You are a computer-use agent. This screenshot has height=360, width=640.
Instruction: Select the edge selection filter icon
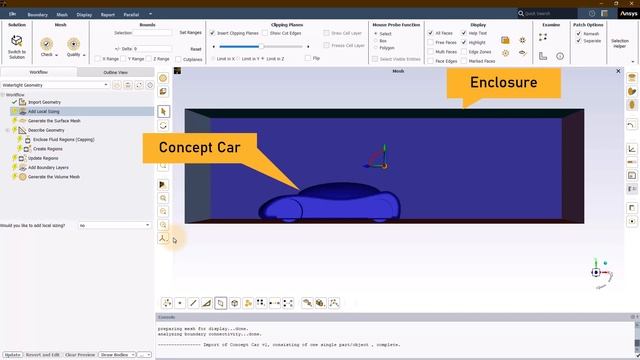pos(193,303)
